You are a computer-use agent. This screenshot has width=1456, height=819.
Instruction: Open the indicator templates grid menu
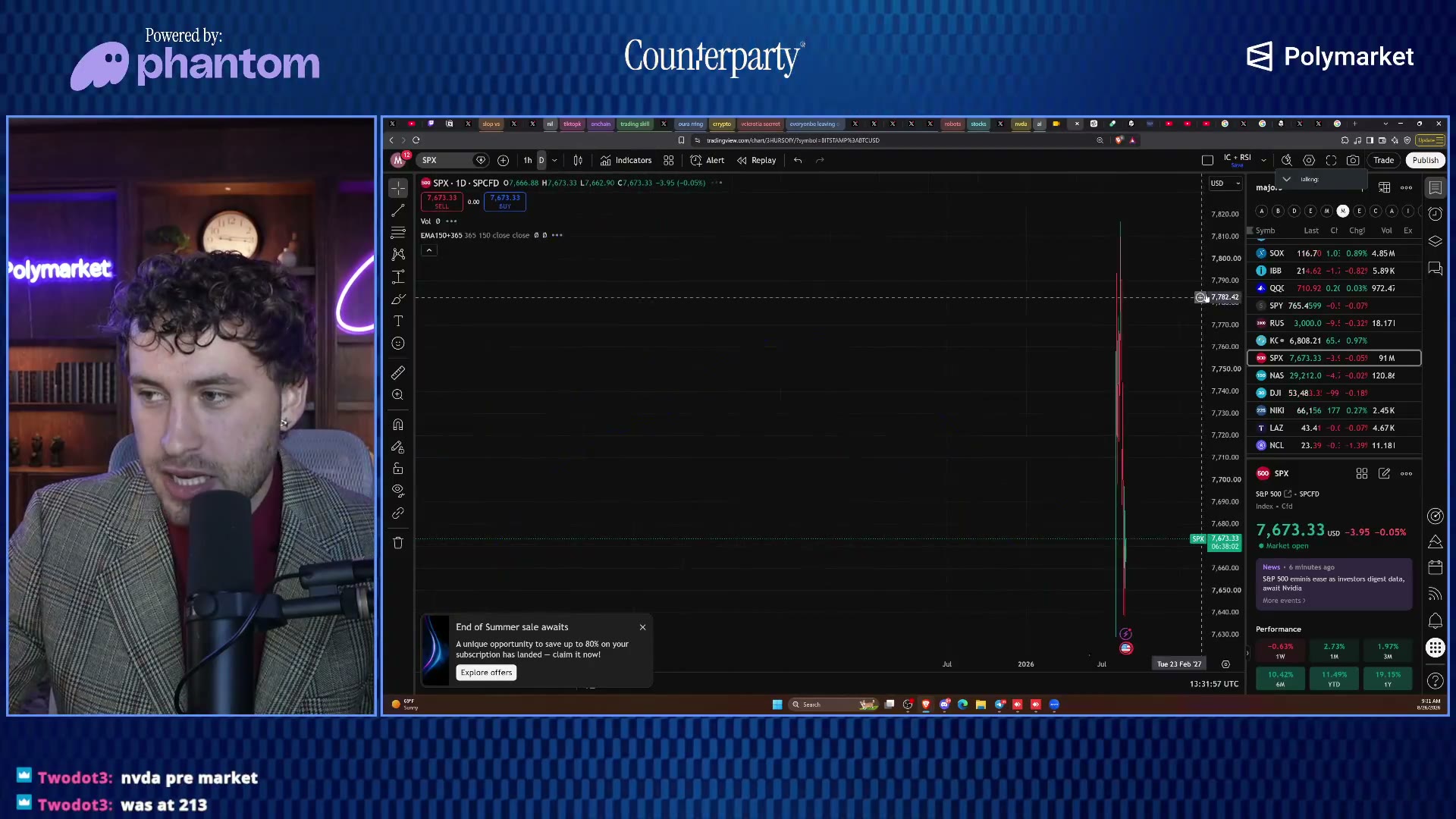tap(669, 160)
